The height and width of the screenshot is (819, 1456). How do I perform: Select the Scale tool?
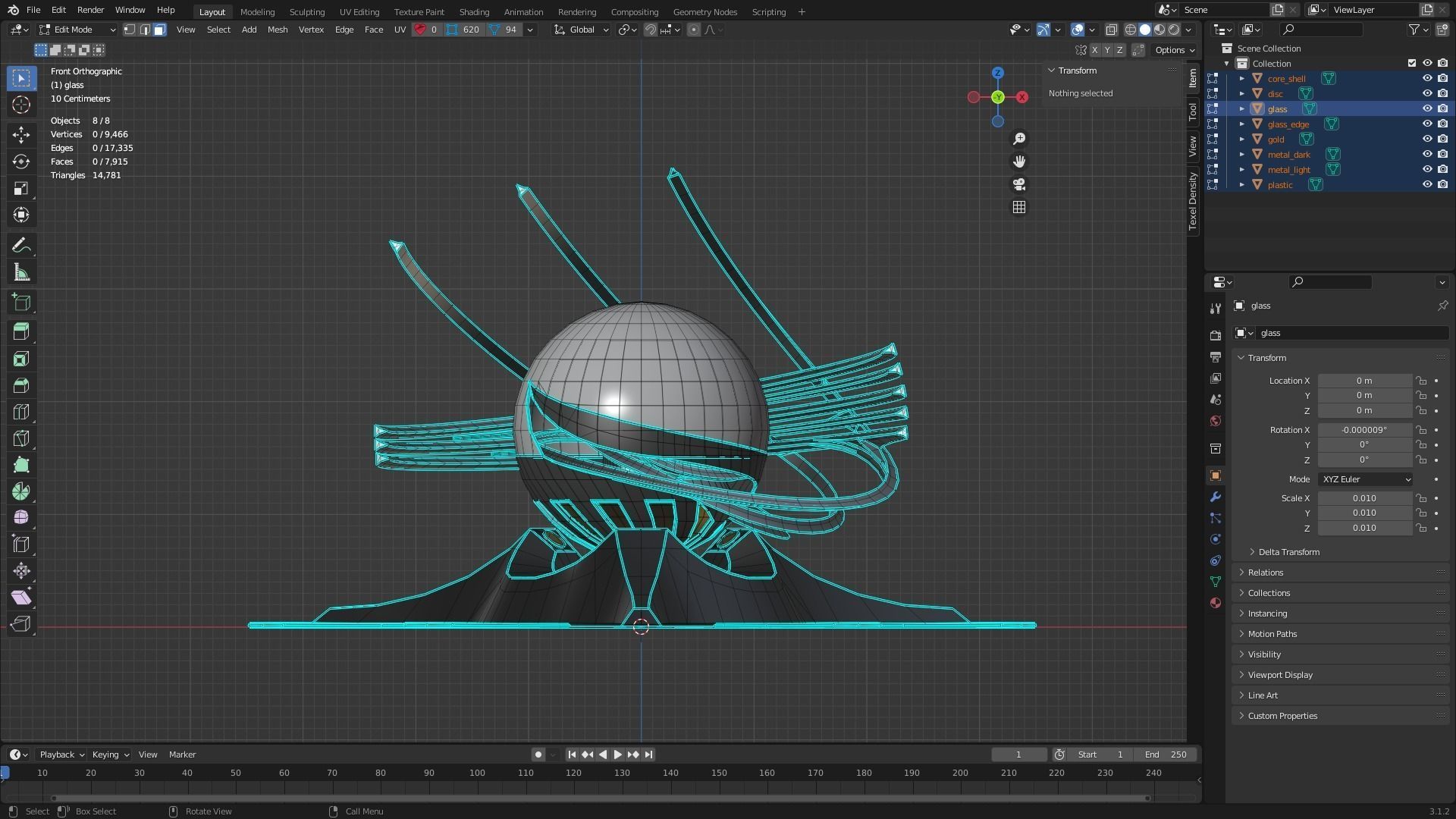21,188
